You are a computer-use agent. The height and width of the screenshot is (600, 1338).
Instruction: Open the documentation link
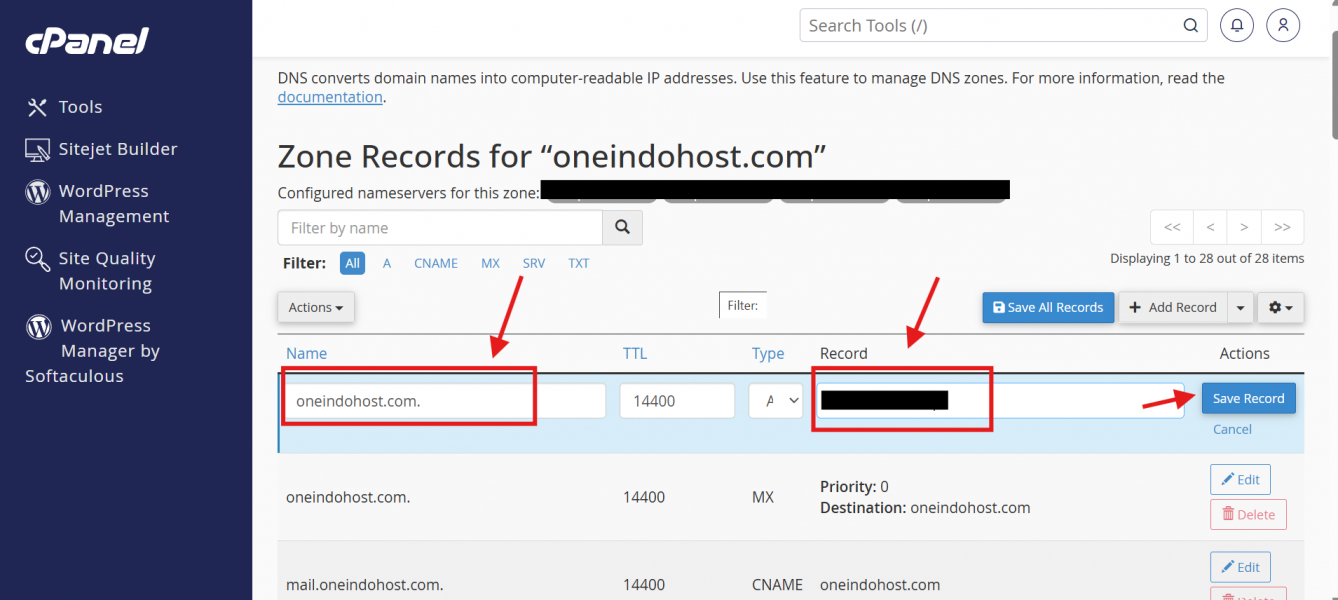coord(330,97)
